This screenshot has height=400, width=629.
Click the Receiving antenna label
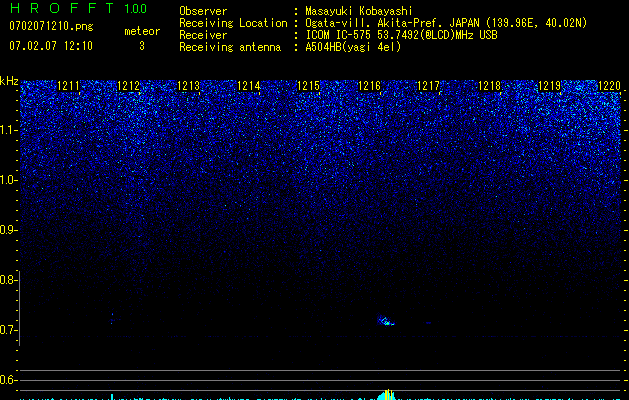pyautogui.click(x=230, y=47)
